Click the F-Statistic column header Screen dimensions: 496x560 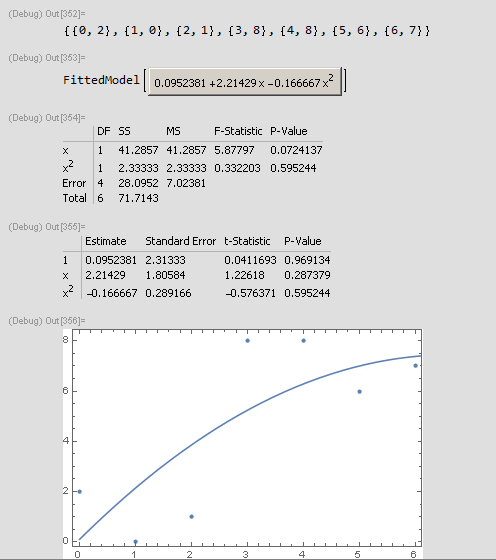(238, 131)
